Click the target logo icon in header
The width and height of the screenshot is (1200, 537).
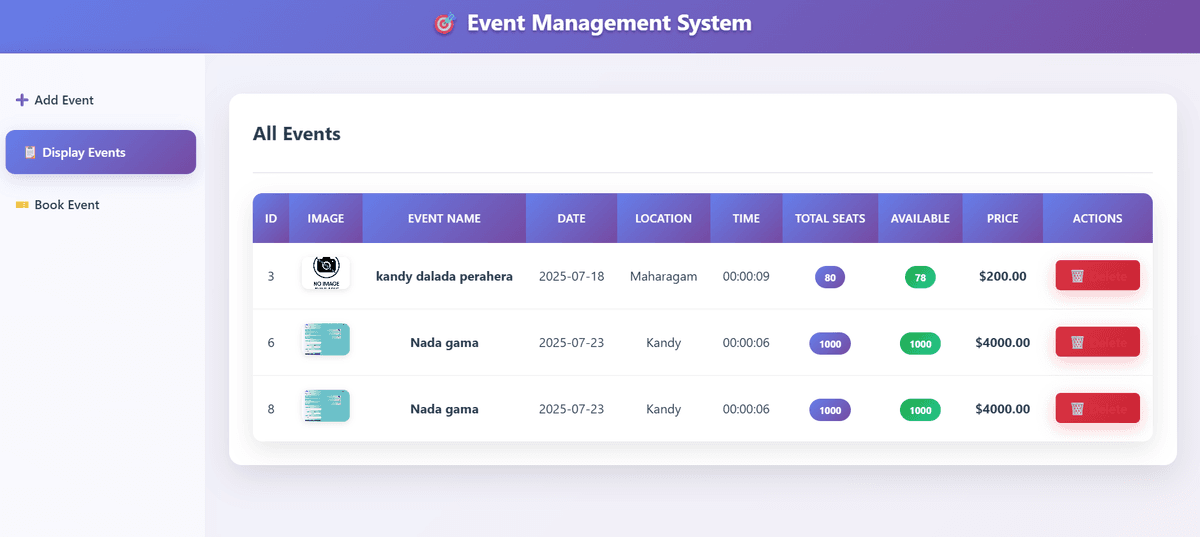(445, 23)
